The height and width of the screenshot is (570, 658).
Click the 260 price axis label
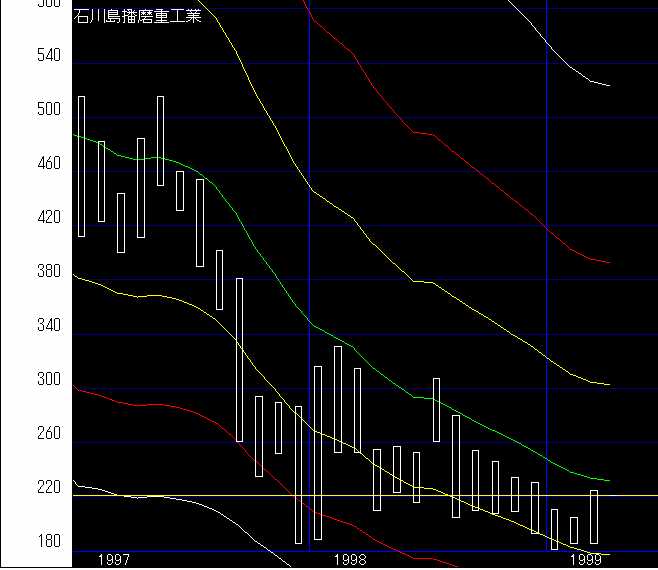click(48, 434)
